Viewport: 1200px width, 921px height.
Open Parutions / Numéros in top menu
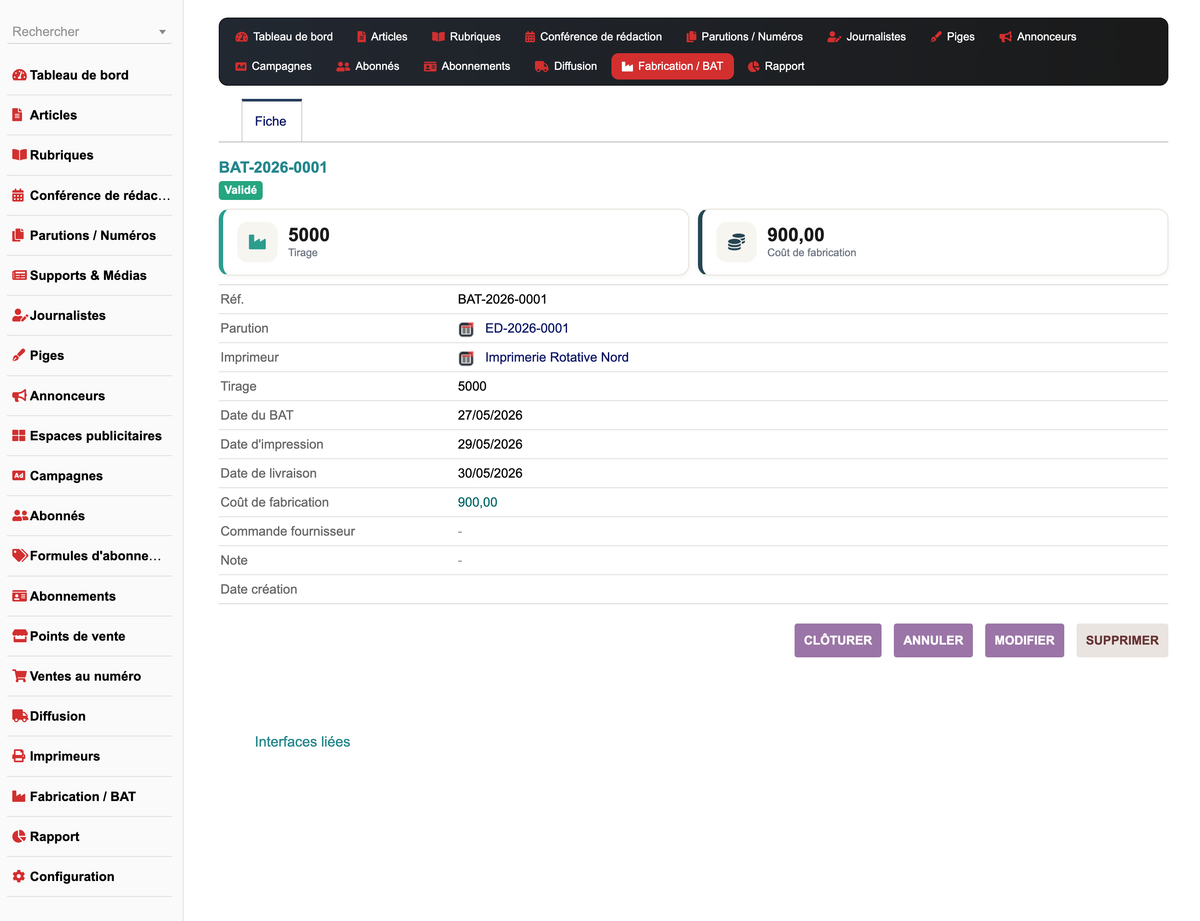click(x=744, y=37)
